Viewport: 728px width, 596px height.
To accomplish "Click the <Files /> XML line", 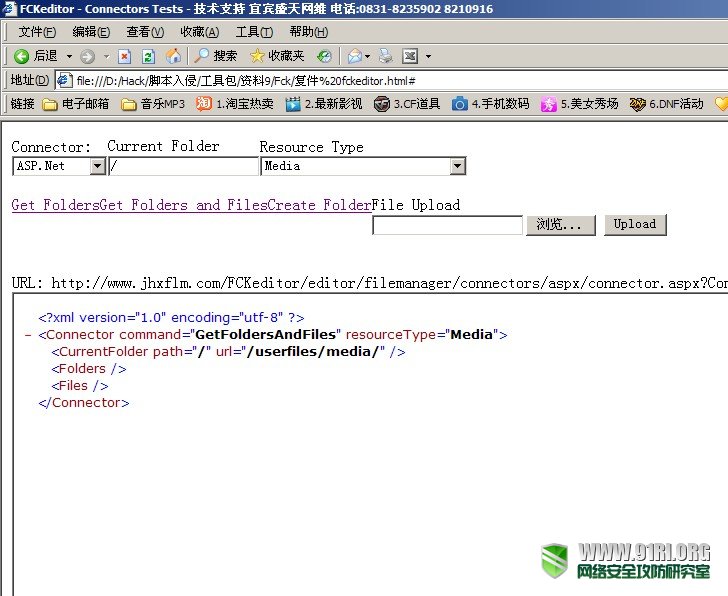I will (80, 385).
